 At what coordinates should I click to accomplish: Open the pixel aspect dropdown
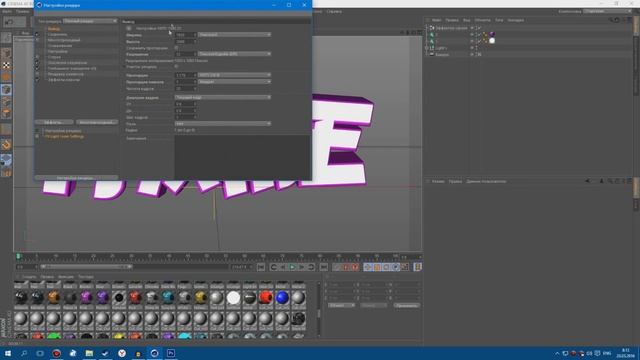(234, 82)
